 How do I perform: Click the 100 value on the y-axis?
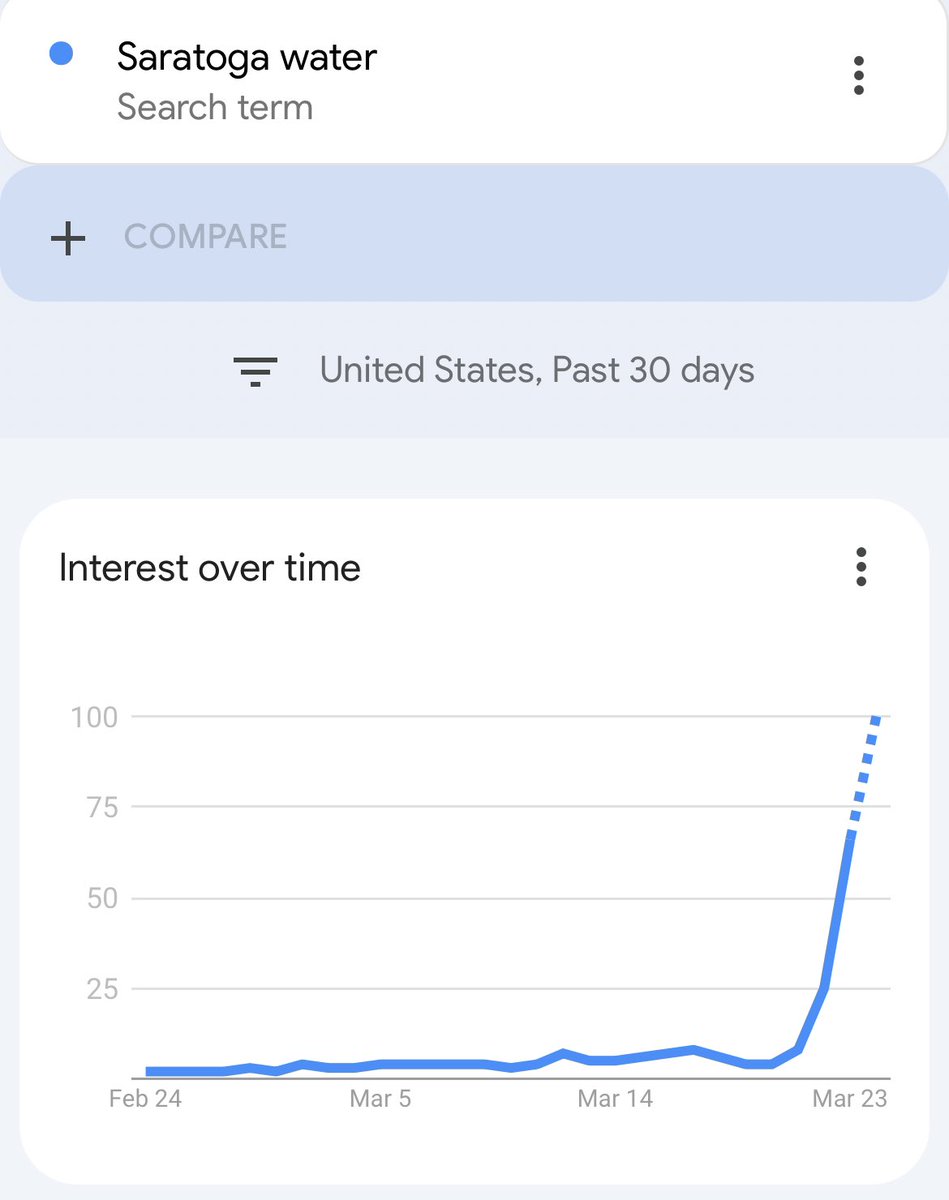[x=94, y=716]
